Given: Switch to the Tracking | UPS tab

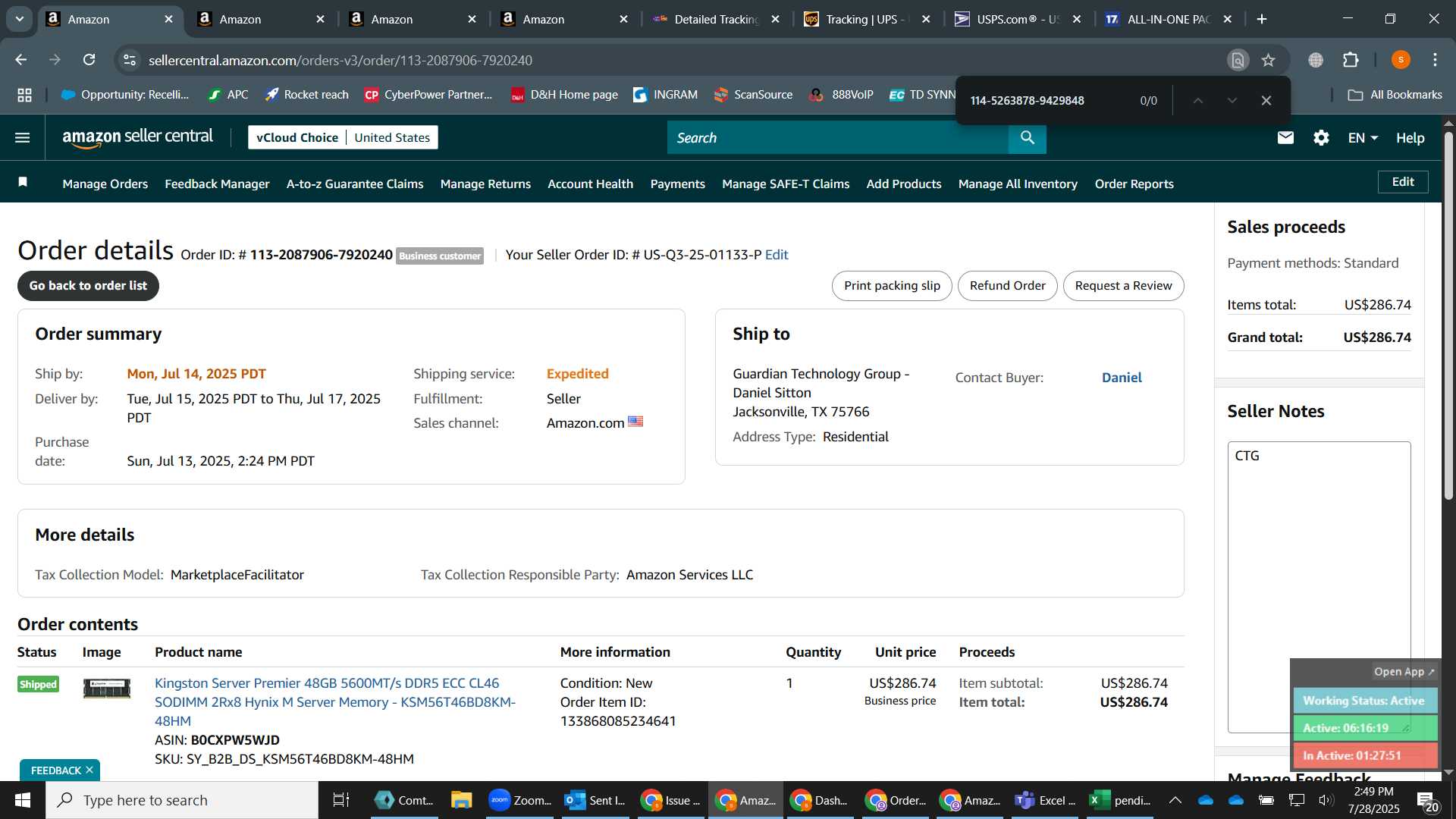Looking at the screenshot, I should [866, 19].
